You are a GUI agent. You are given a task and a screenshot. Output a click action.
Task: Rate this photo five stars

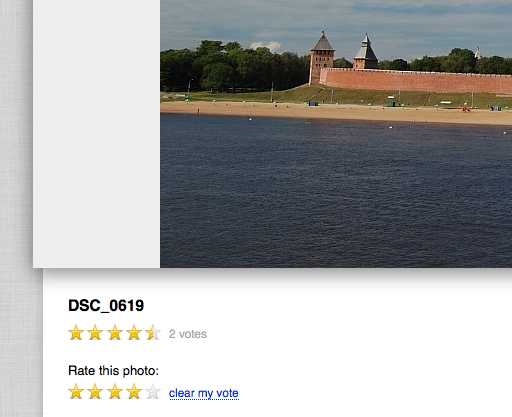[x=153, y=391]
